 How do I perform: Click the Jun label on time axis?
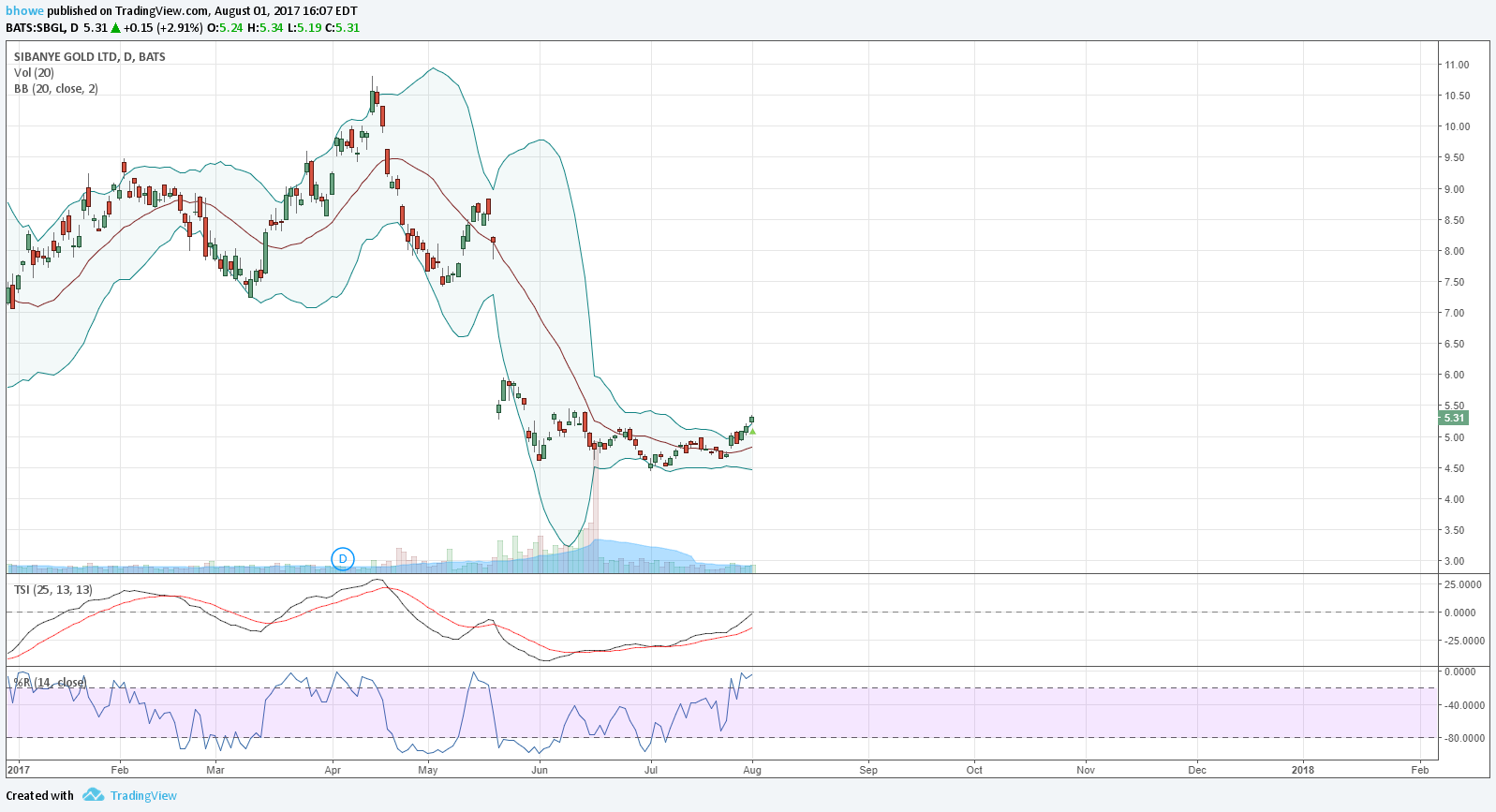pyautogui.click(x=540, y=770)
